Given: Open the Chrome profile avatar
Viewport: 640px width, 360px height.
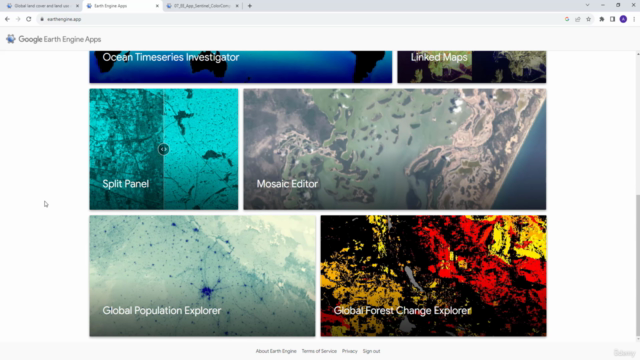Looking at the screenshot, I should point(623,19).
